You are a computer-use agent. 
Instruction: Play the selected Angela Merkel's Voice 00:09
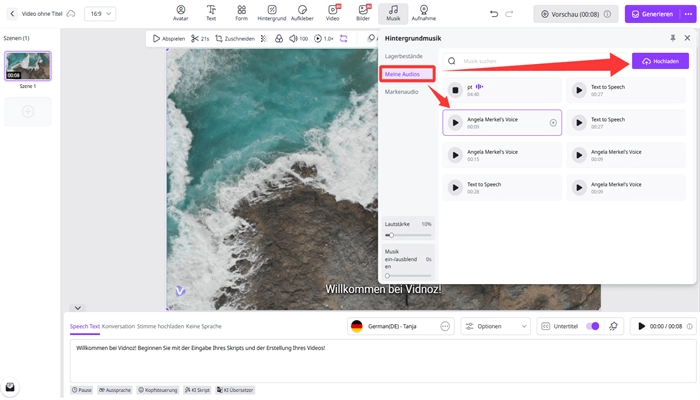[455, 123]
